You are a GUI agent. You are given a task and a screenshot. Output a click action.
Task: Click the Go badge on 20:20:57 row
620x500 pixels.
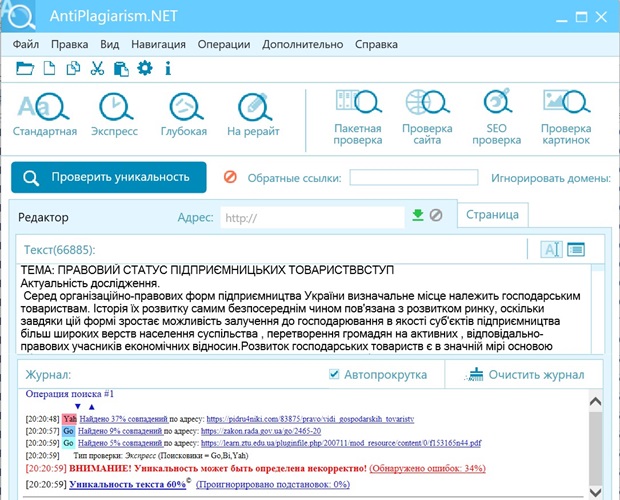coord(68,431)
